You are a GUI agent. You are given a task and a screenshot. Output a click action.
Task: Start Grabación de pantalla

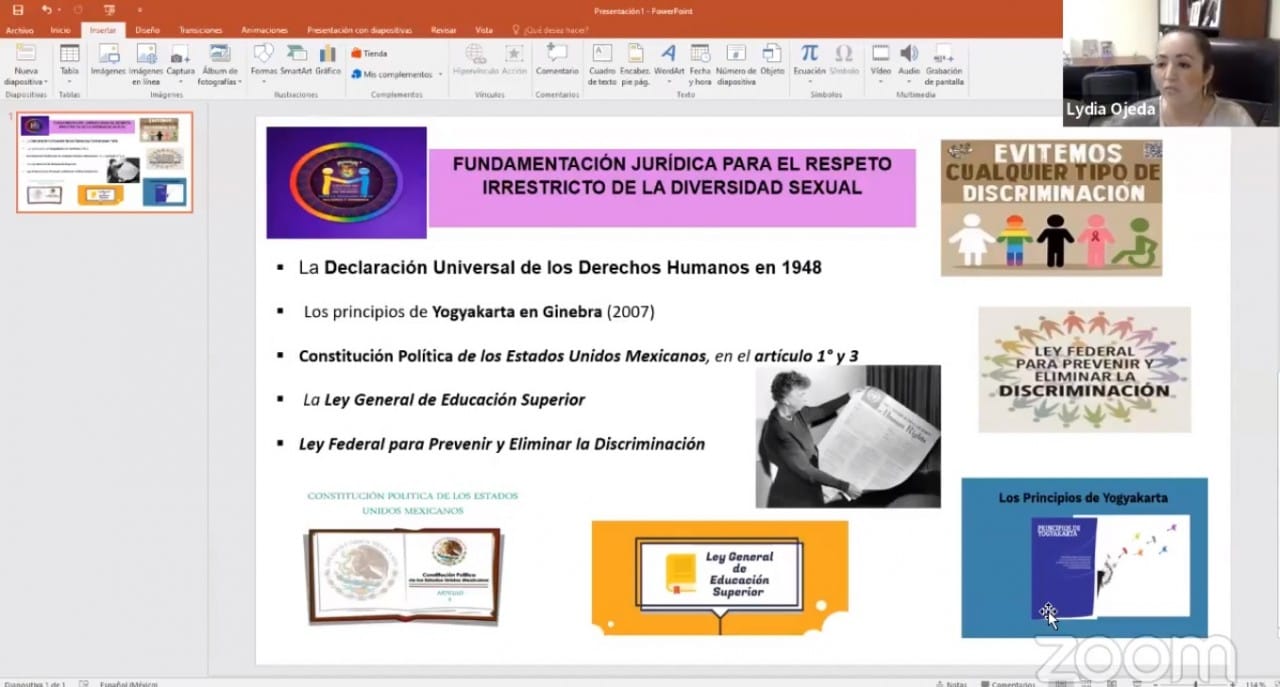point(943,64)
